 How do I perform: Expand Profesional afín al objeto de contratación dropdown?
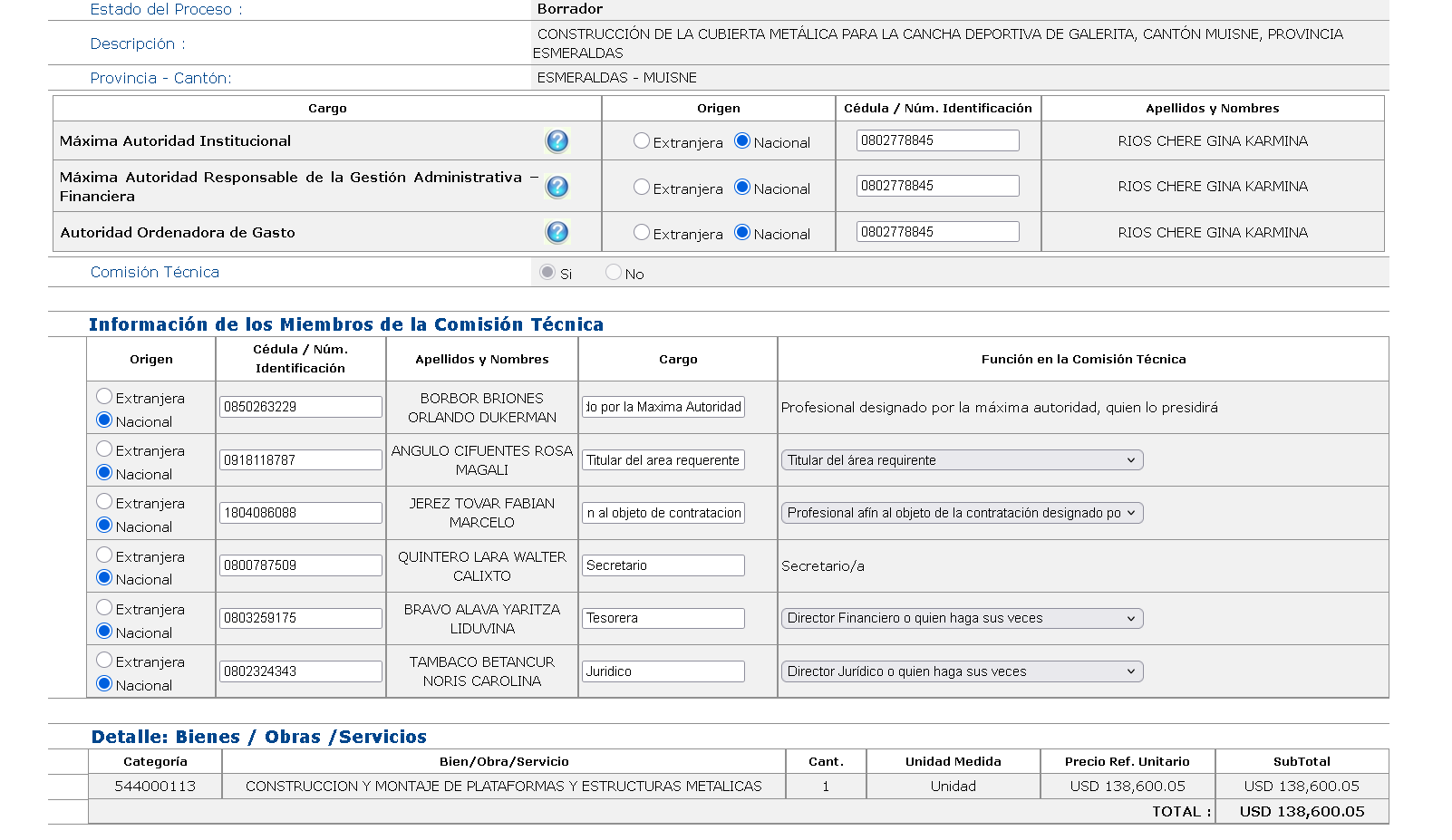coord(962,513)
